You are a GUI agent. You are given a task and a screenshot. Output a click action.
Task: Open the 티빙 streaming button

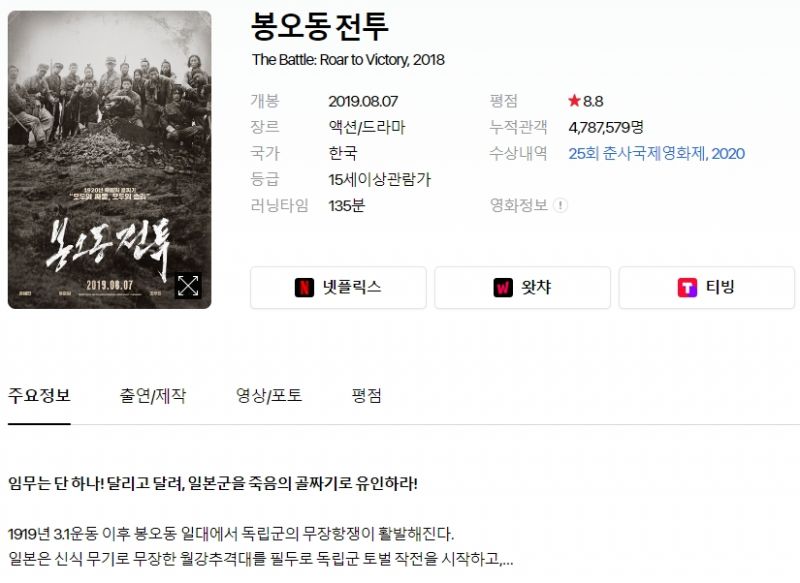click(x=707, y=288)
